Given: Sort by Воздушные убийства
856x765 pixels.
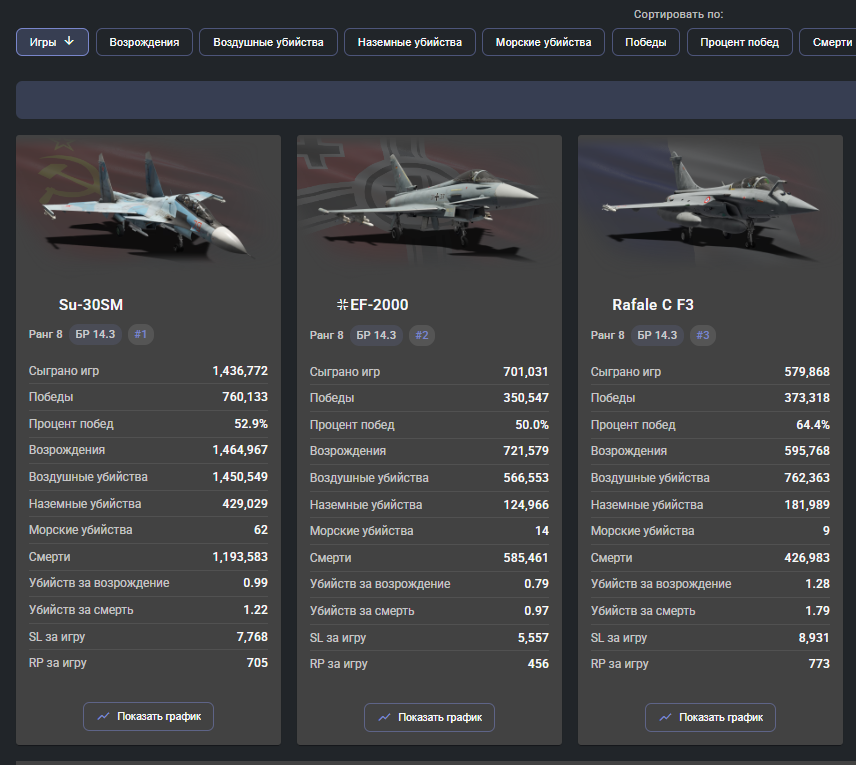Looking at the screenshot, I should click(x=268, y=42).
